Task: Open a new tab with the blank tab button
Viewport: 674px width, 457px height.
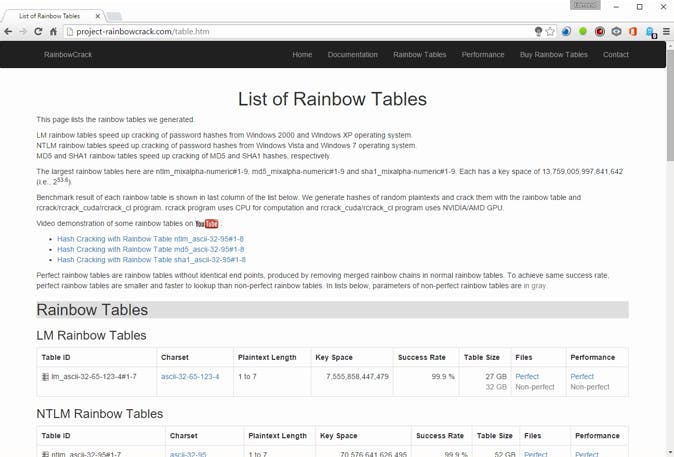Action: click(x=114, y=16)
